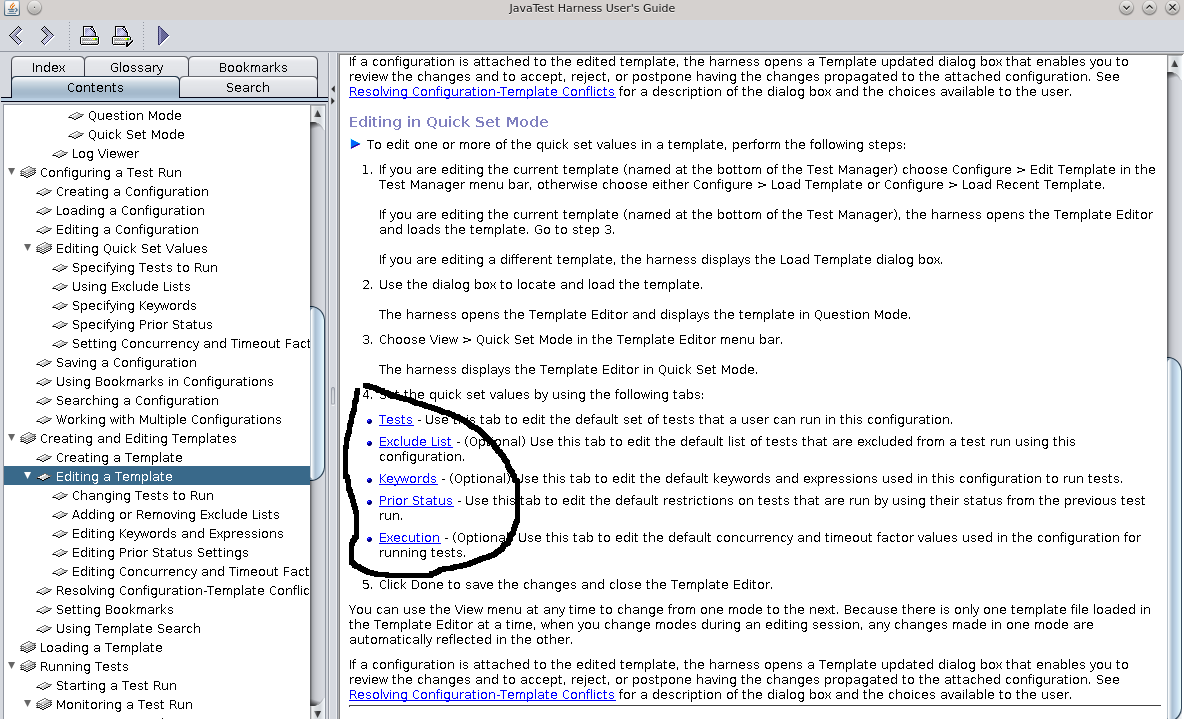The width and height of the screenshot is (1184, 719).
Task: Click the contents tree scroll-up arrow
Action: point(318,115)
